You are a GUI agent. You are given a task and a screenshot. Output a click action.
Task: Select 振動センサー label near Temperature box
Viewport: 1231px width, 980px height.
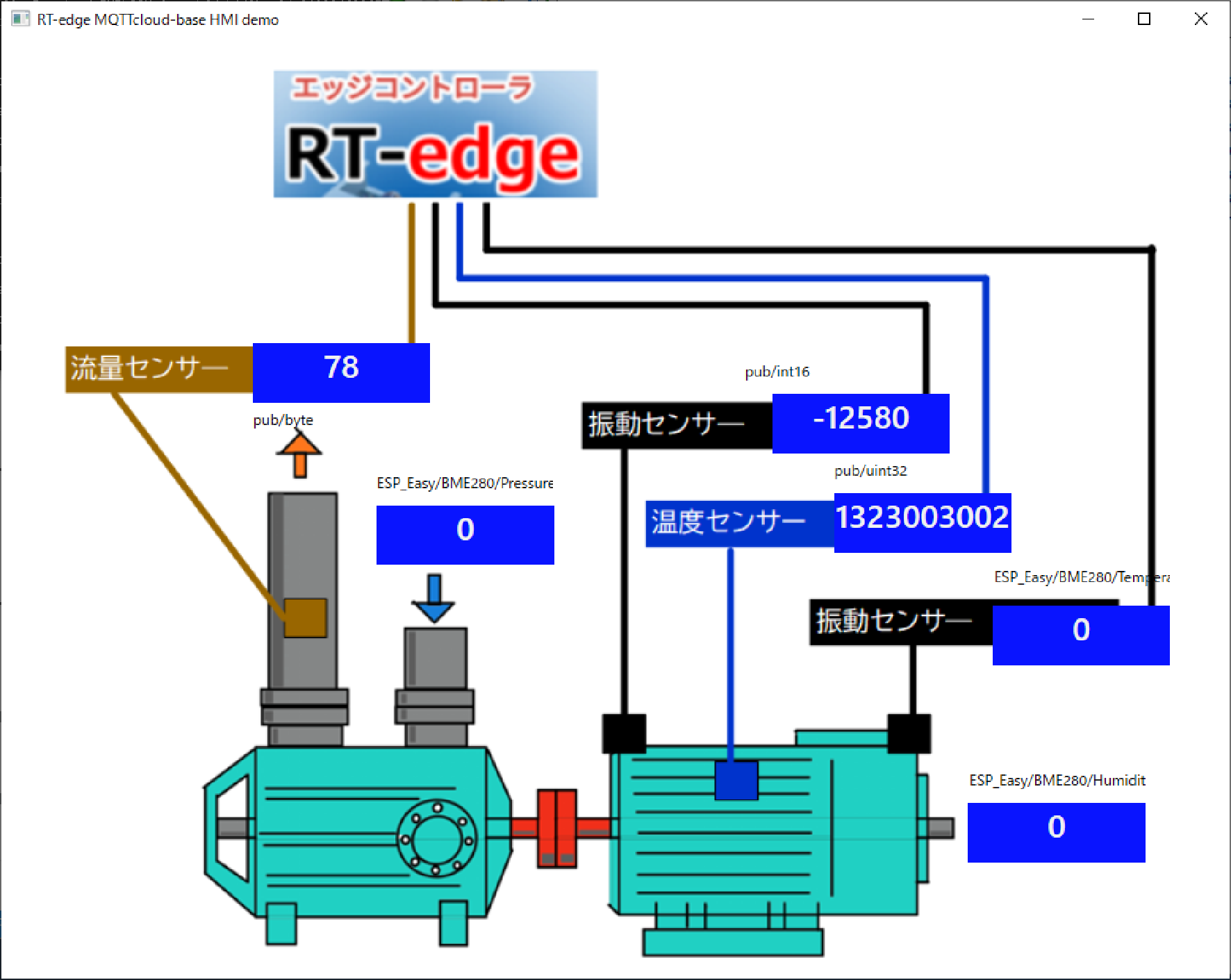(901, 622)
